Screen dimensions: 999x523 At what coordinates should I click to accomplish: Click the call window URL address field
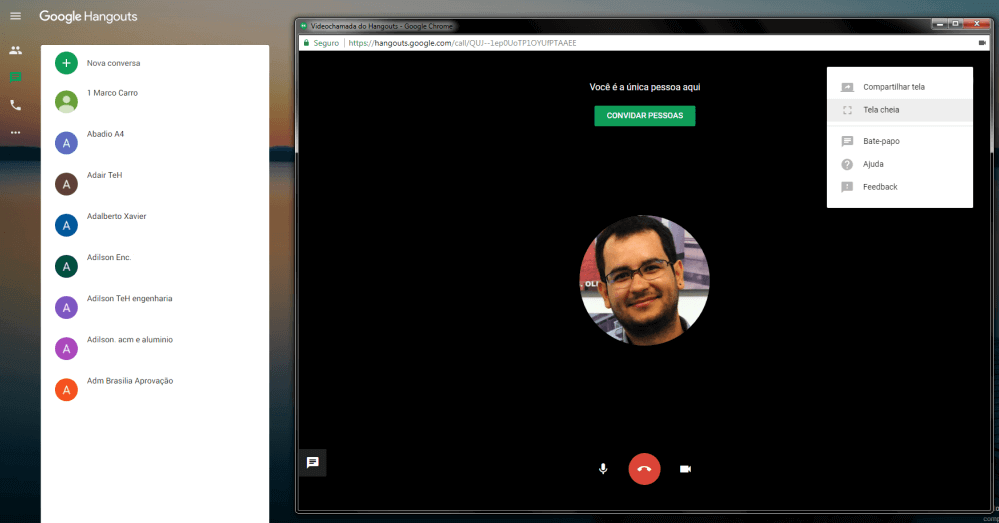click(600, 44)
